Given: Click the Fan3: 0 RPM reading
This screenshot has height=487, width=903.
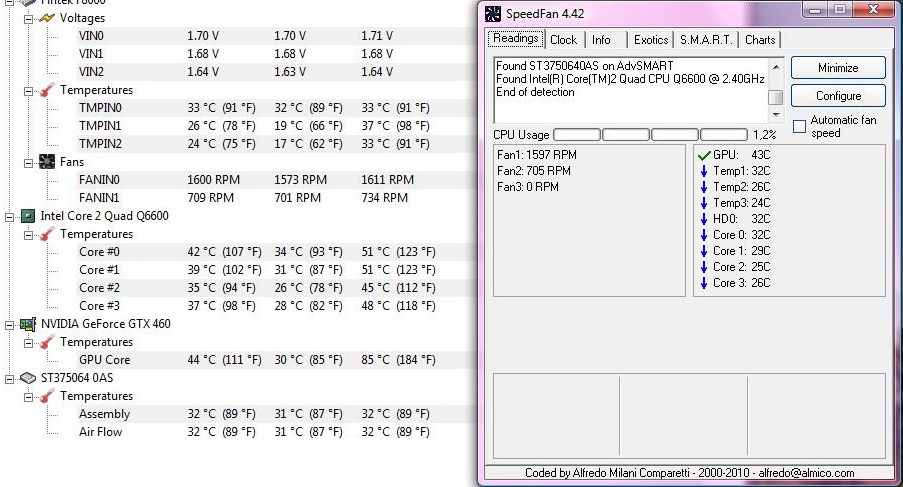Looking at the screenshot, I should coord(528,187).
